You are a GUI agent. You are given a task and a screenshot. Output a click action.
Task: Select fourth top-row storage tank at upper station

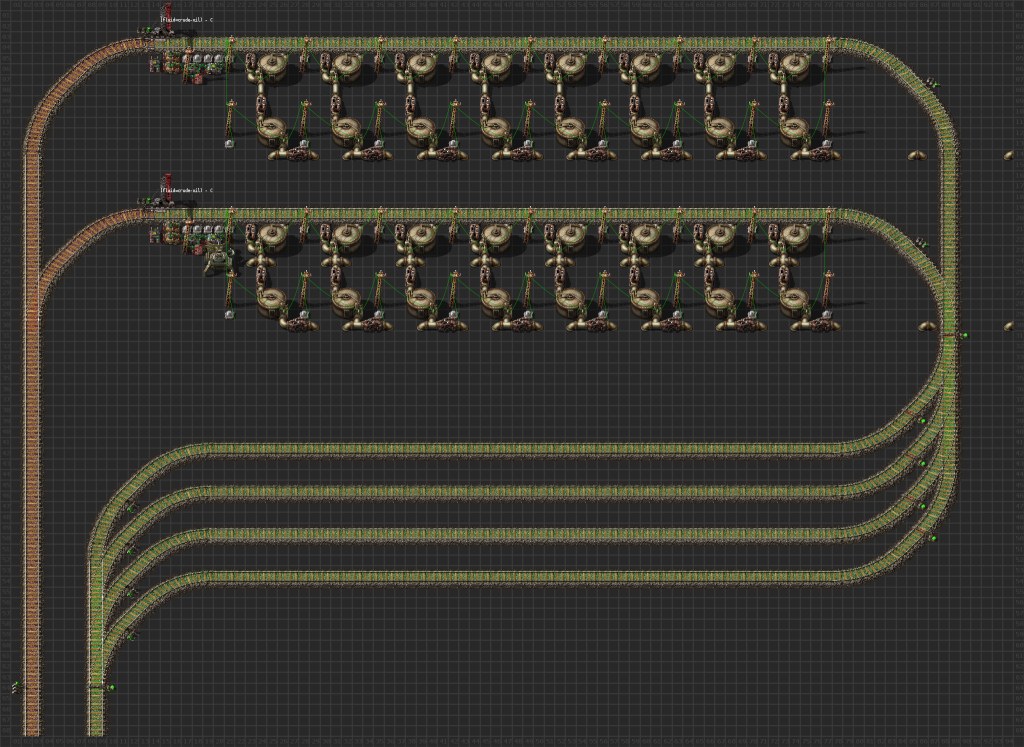tap(496, 68)
